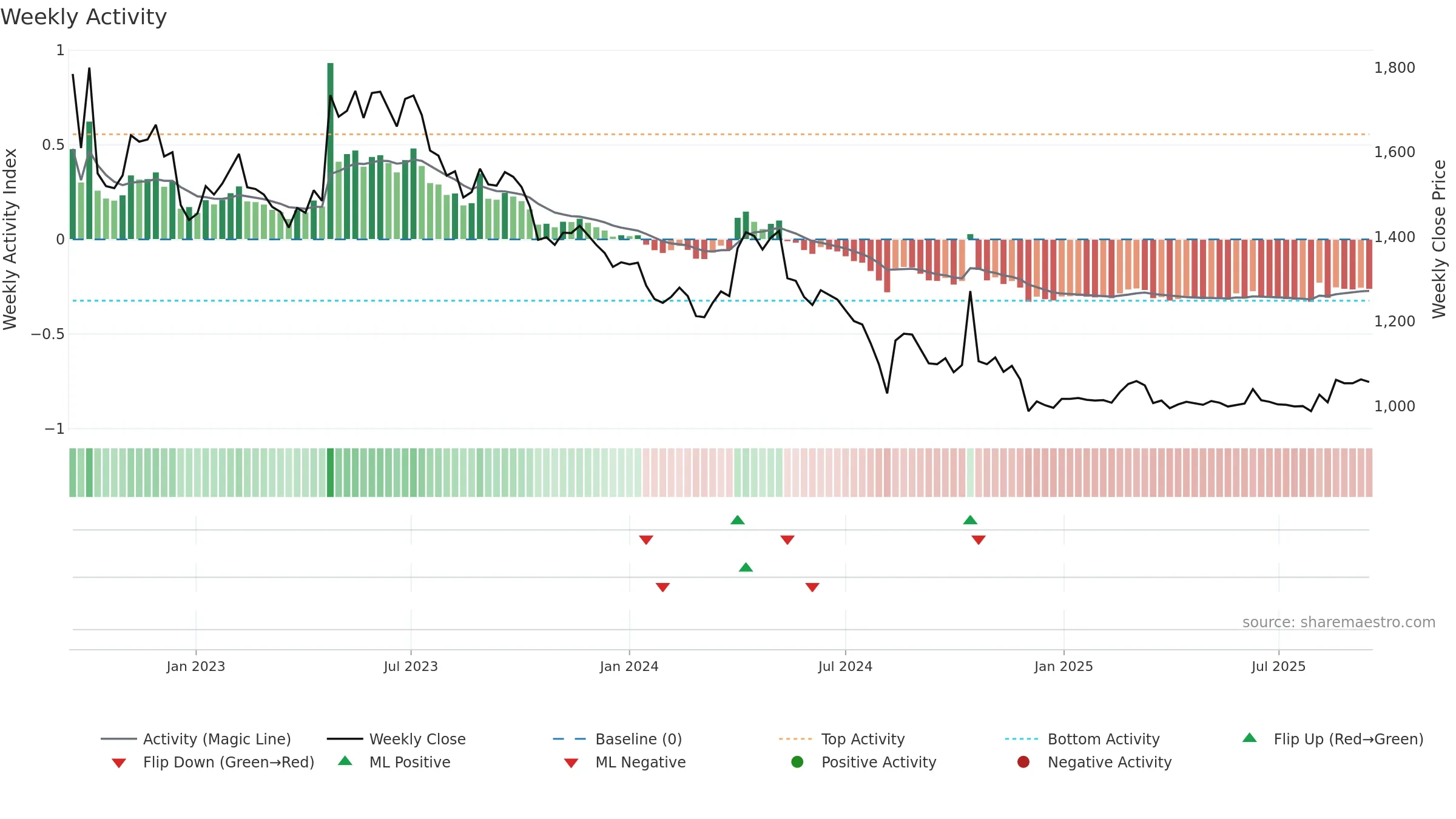This screenshot has width=1456, height=819.
Task: Click the Jul 2024 axis label
Action: [845, 667]
